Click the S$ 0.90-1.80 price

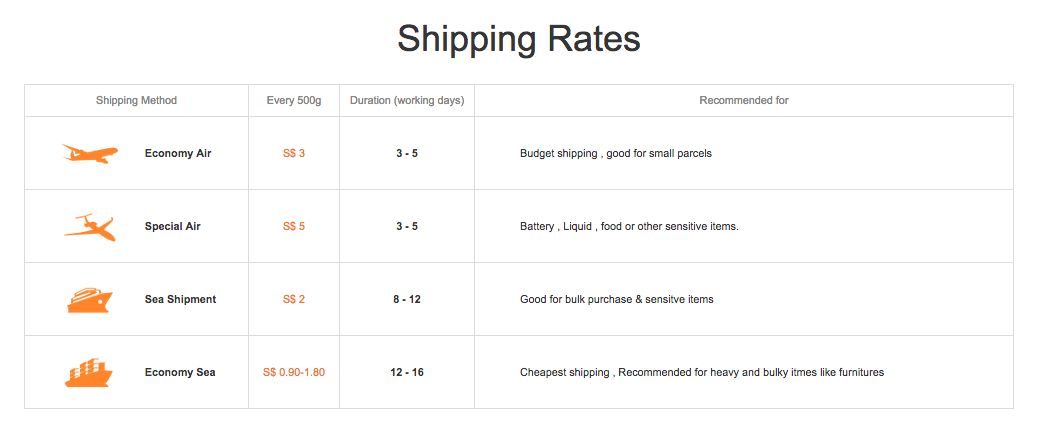294,373
